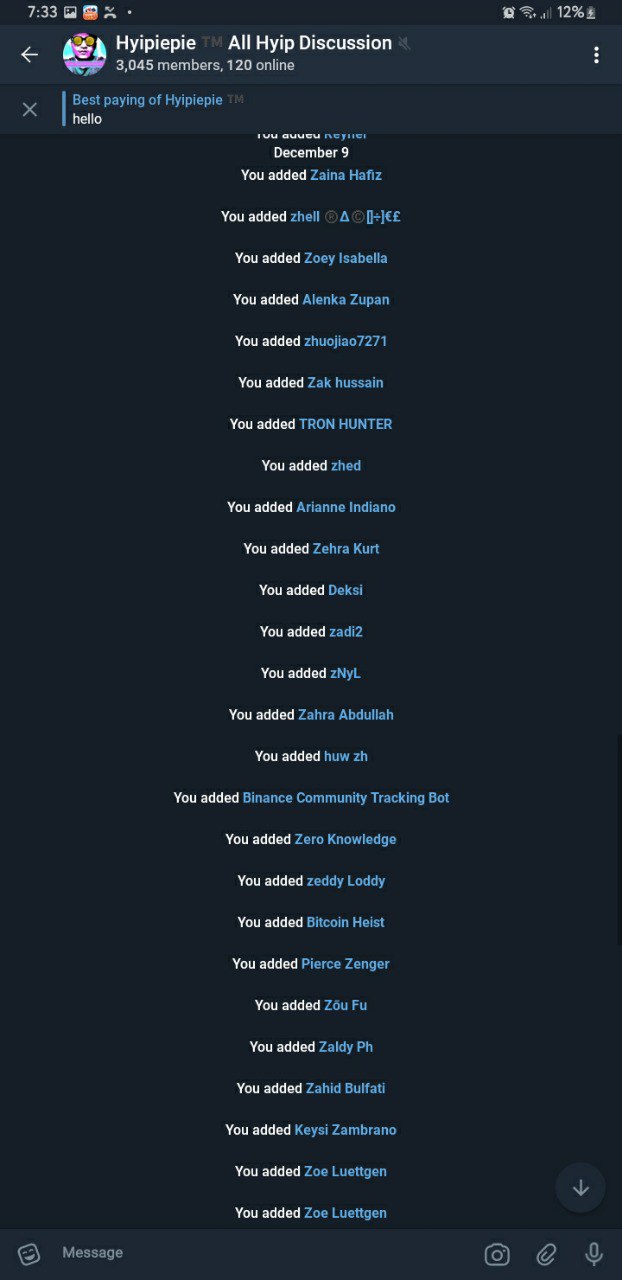Screen dimensions: 622x1280
Task: Open the three-dot options menu
Action: pos(596,55)
